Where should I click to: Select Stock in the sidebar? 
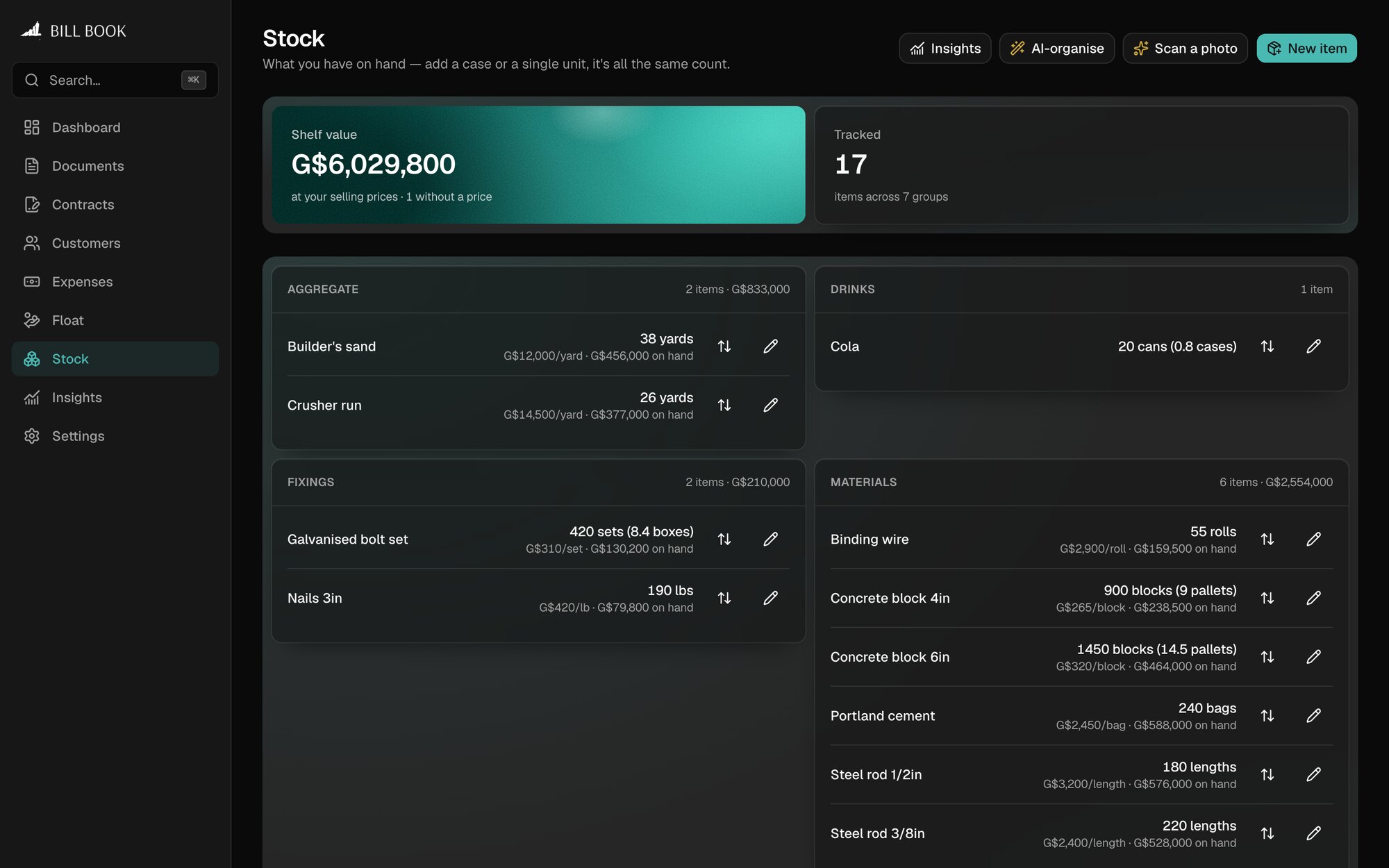pyautogui.click(x=115, y=359)
